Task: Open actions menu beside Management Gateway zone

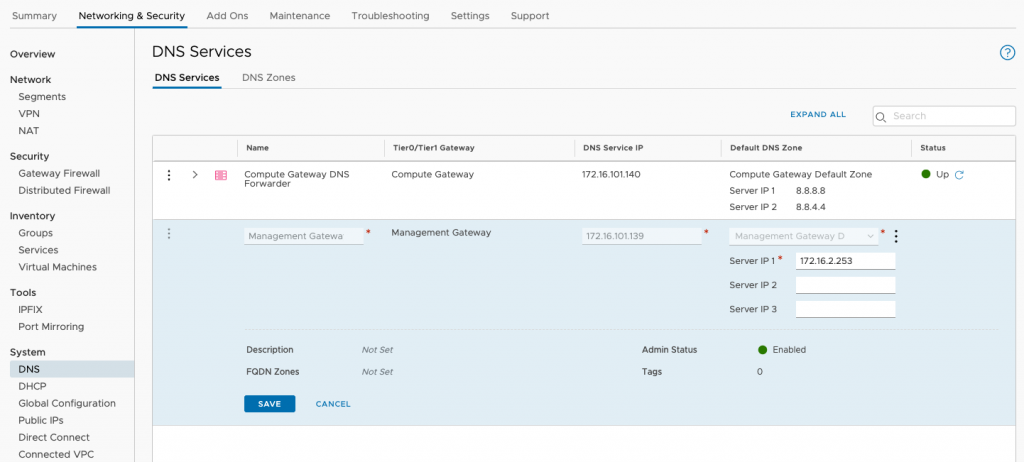Action: tap(896, 236)
